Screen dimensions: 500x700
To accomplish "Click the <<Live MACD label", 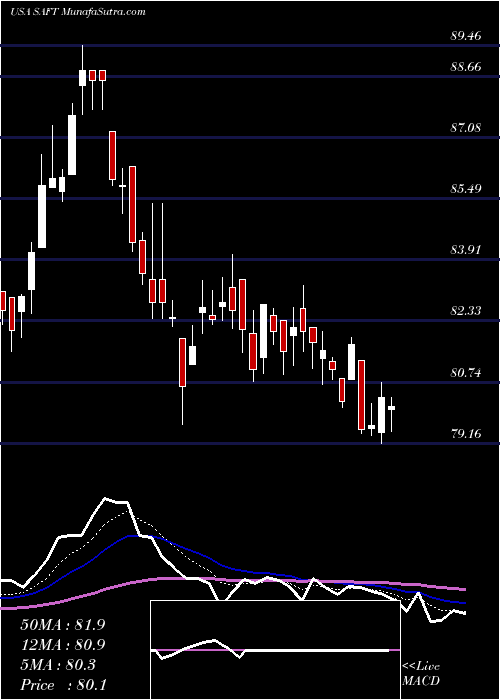I will click(421, 674).
